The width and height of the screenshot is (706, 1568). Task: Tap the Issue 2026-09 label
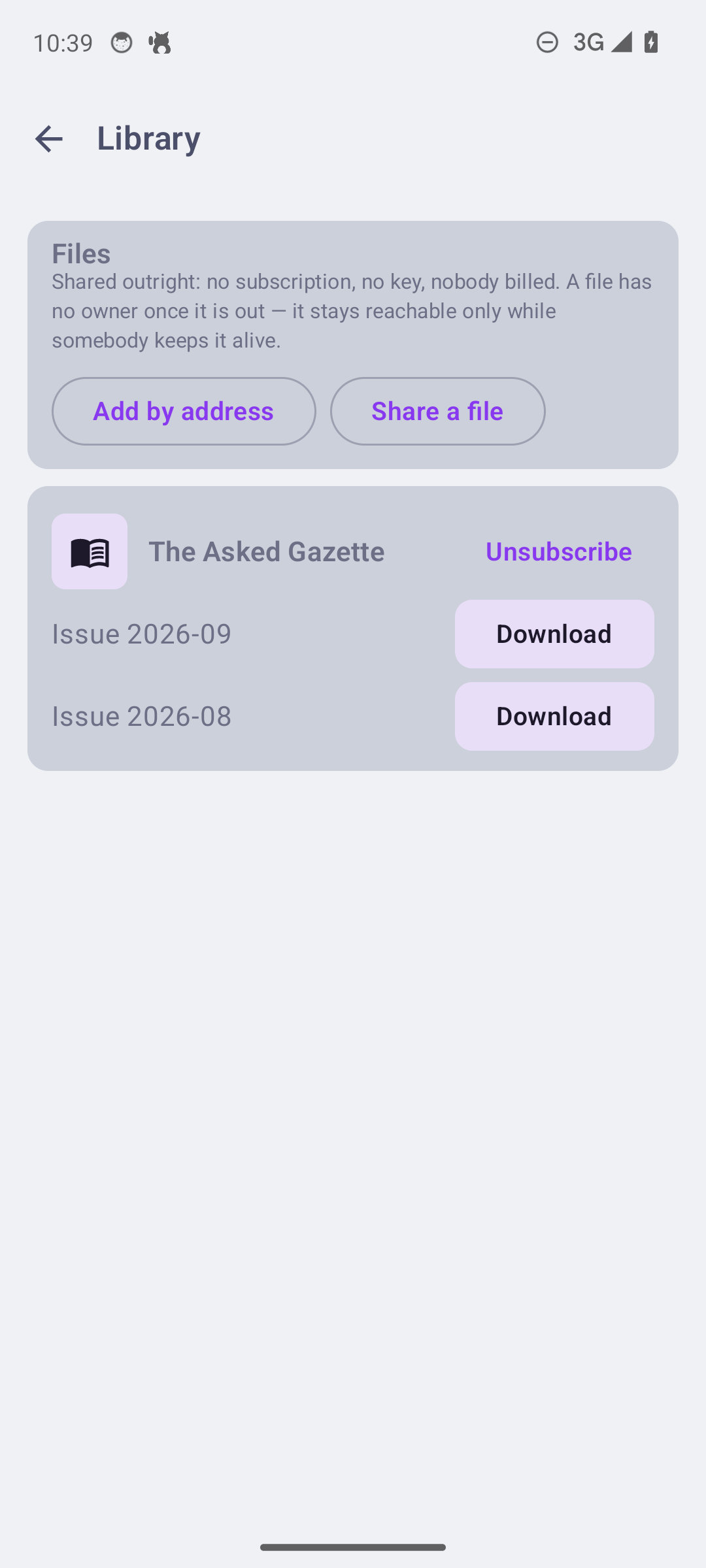(142, 634)
